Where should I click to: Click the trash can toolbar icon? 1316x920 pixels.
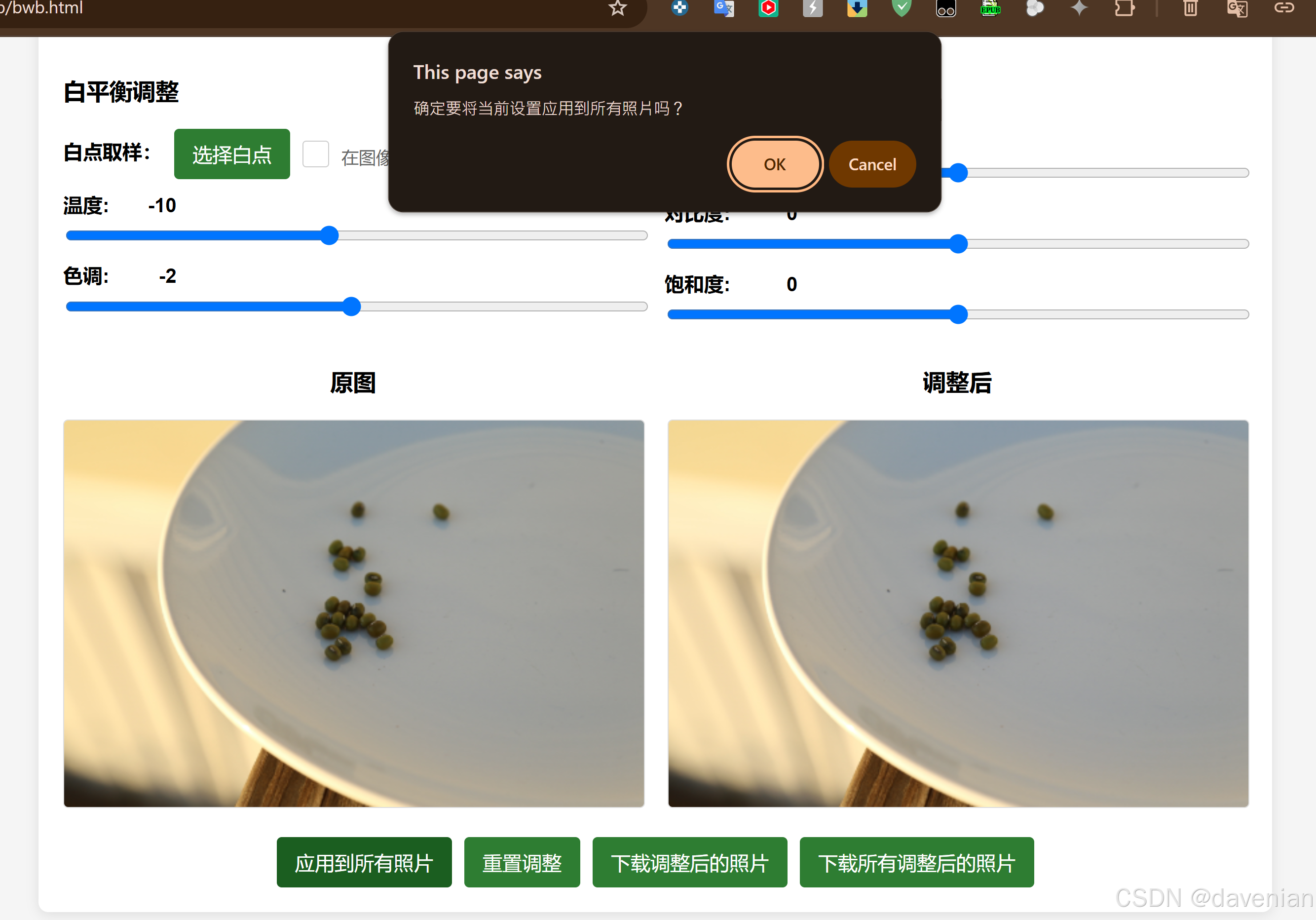click(1191, 8)
